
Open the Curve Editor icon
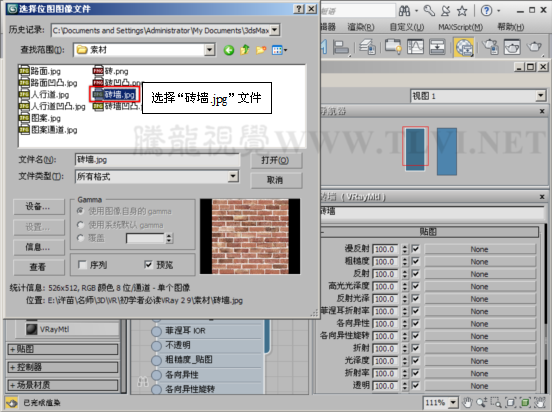(x=415, y=47)
